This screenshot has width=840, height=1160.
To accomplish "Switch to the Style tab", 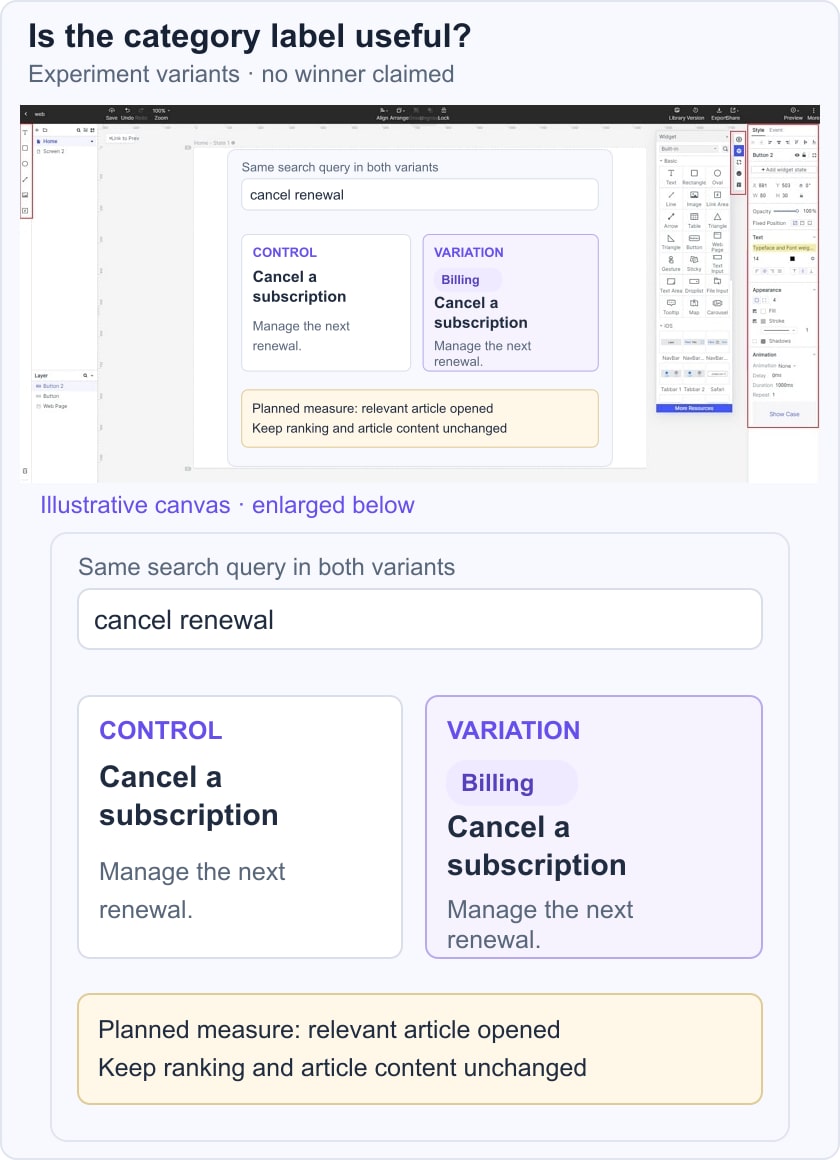I will pos(758,130).
